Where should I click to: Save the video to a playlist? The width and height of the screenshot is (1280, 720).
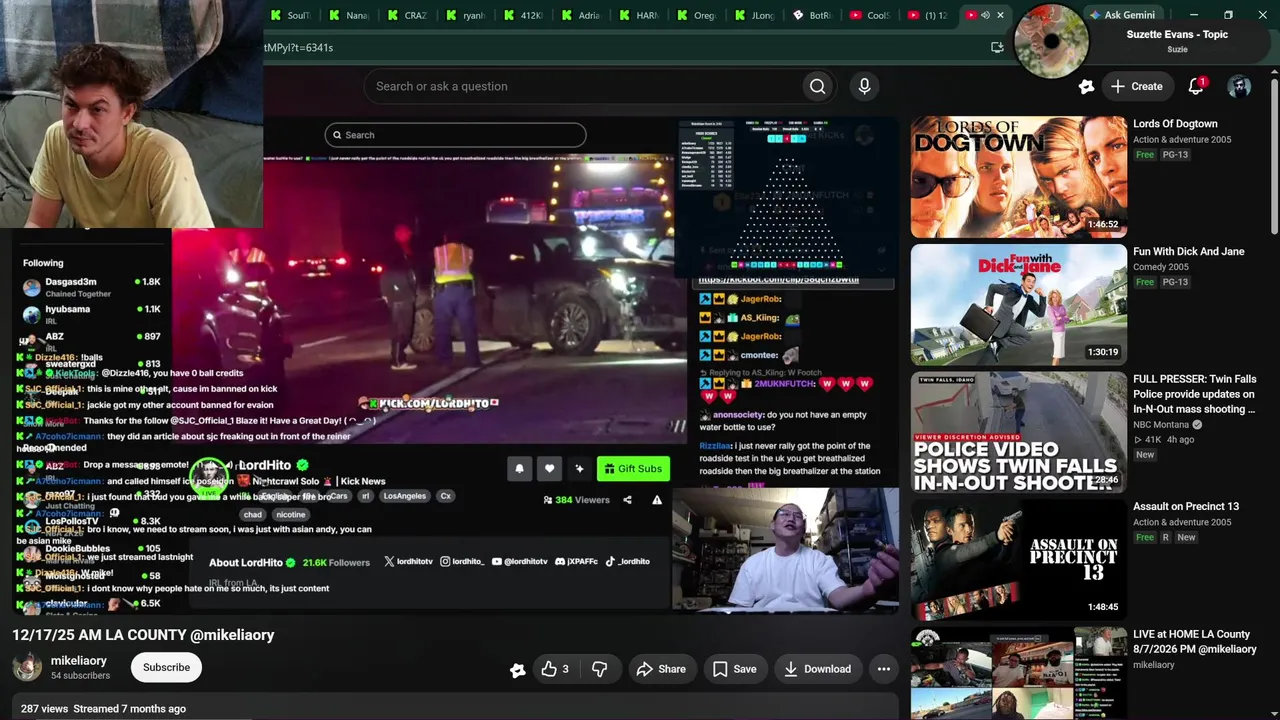[734, 669]
